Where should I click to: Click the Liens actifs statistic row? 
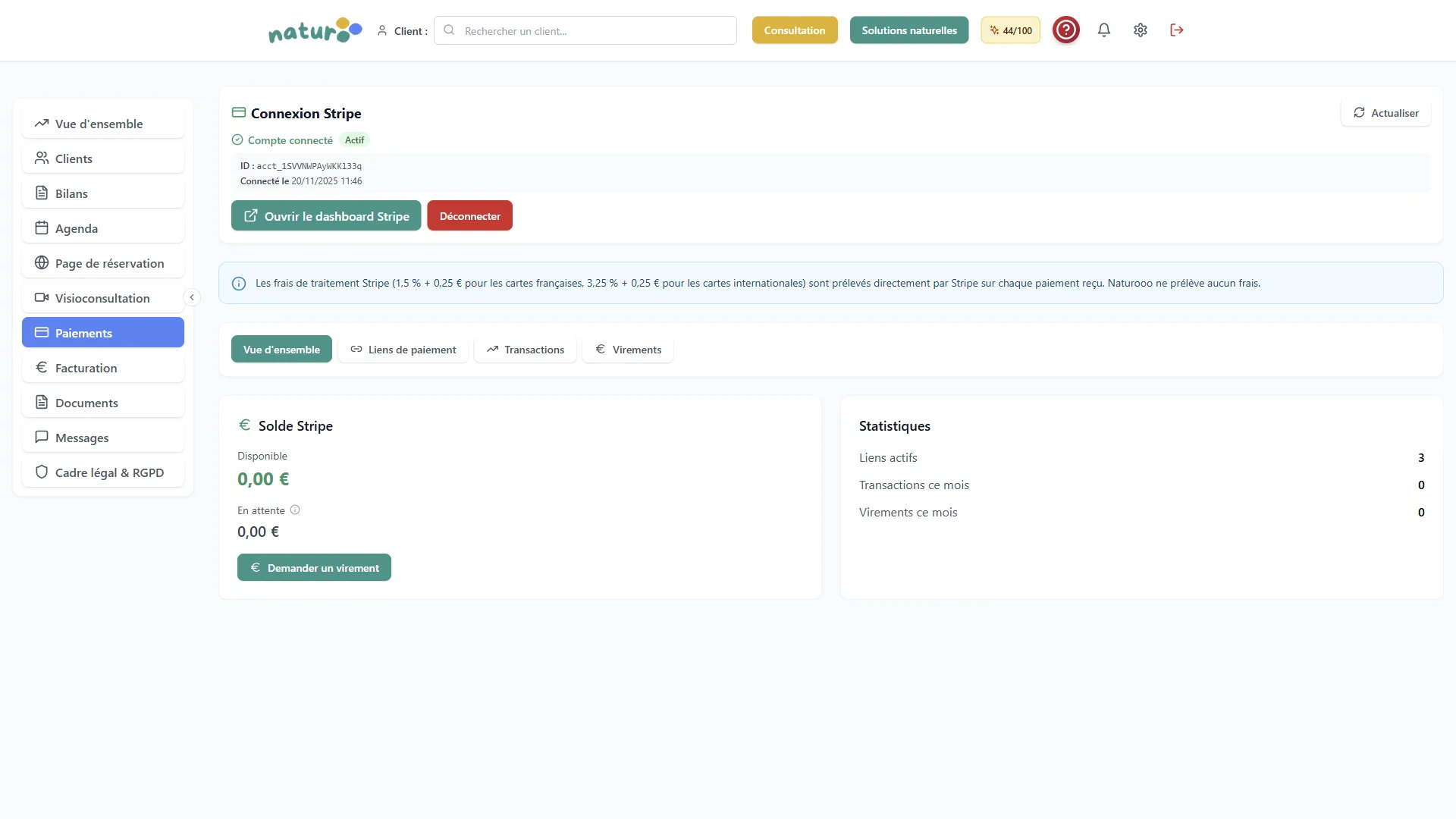tap(1142, 458)
